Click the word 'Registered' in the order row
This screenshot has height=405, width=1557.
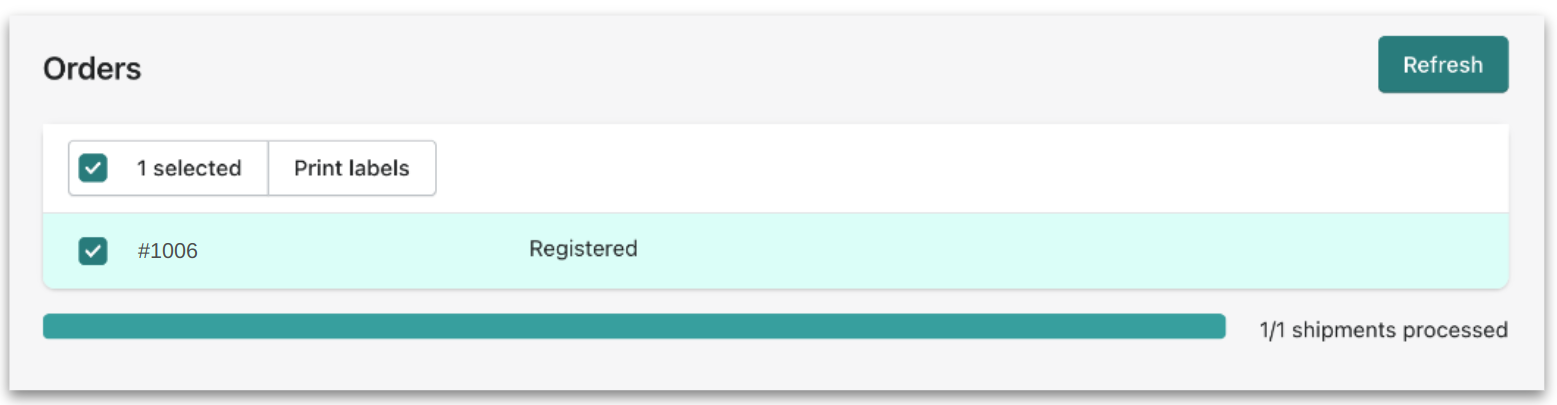click(x=583, y=248)
